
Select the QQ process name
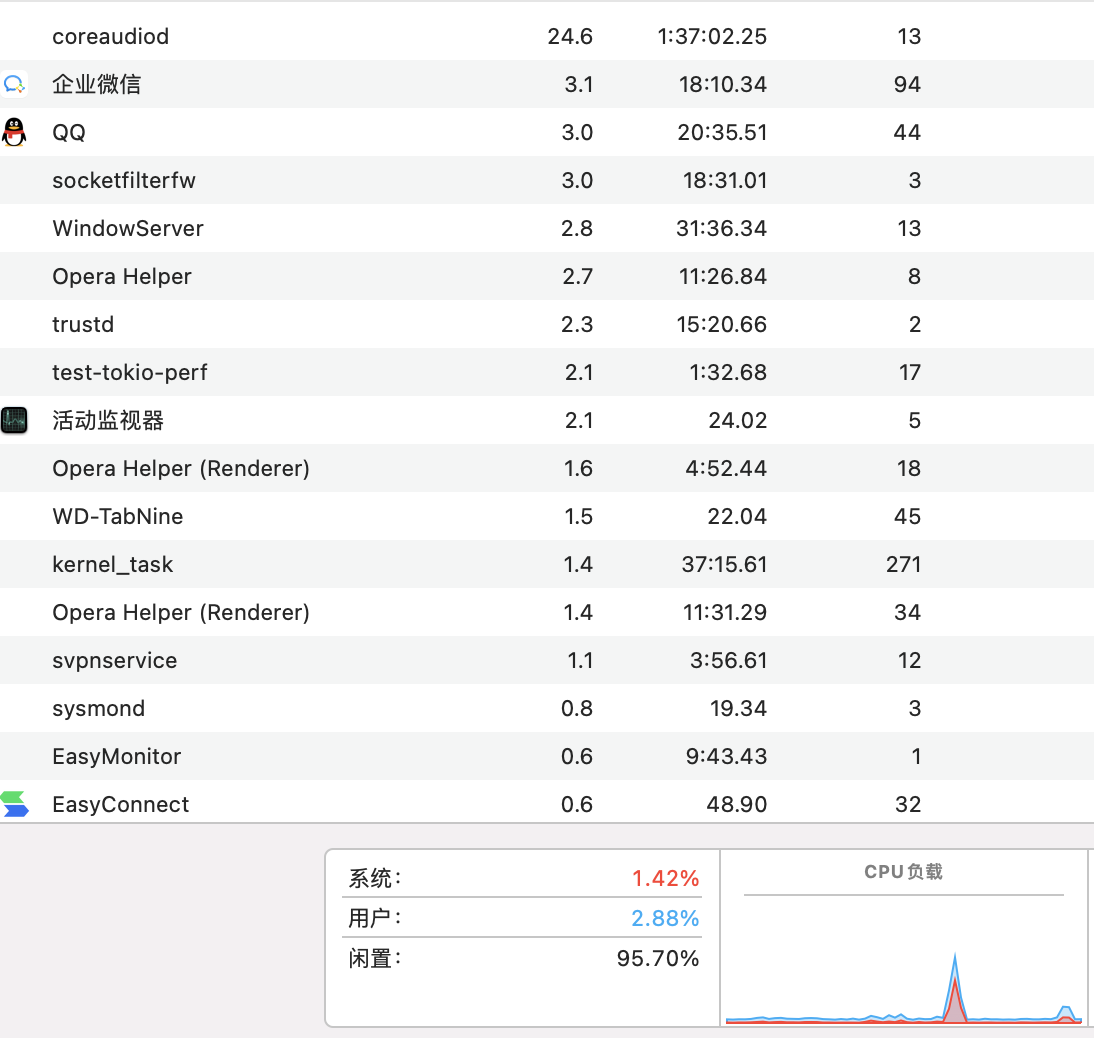coord(68,133)
